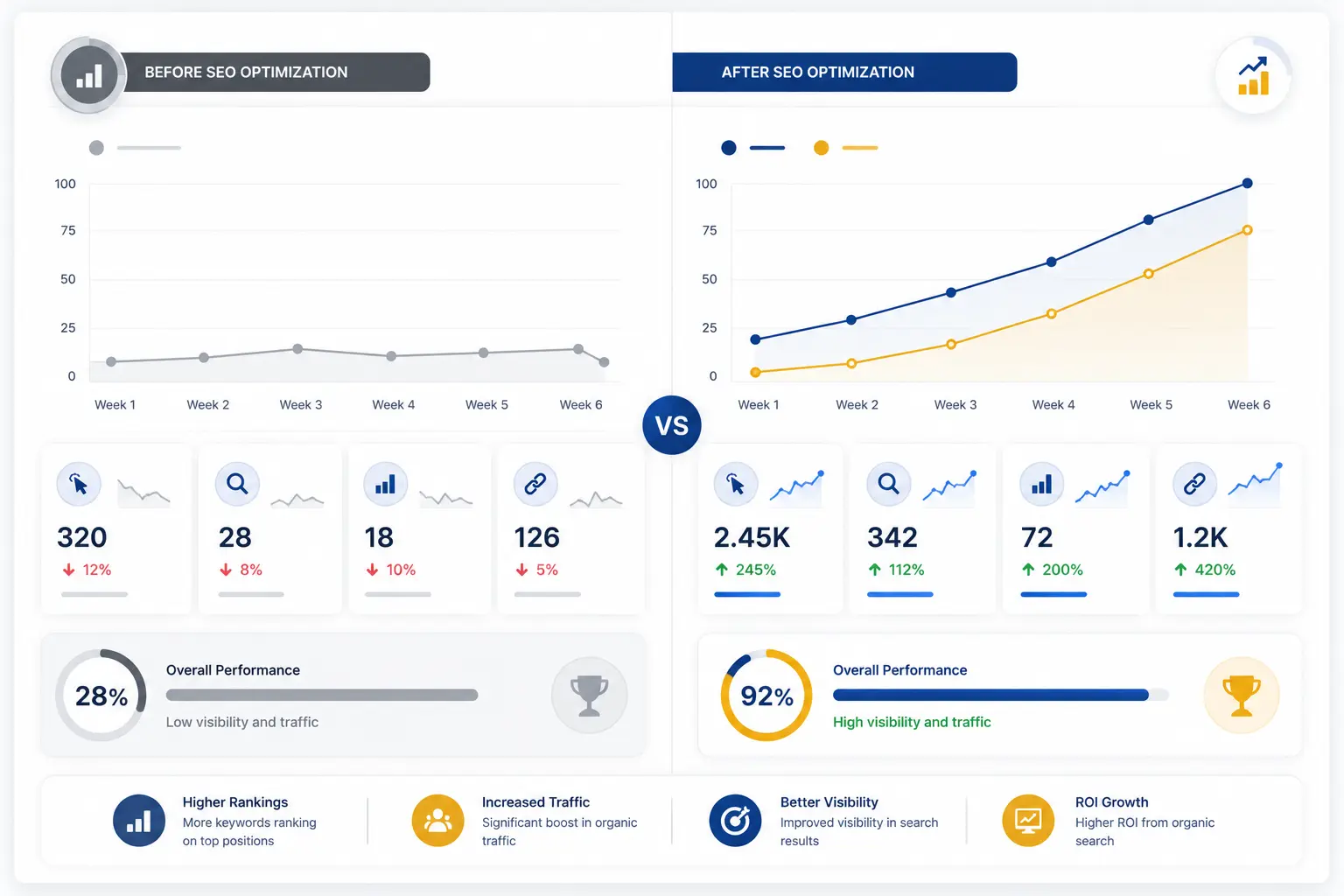Toggle the blue series legend dot

pos(729,148)
